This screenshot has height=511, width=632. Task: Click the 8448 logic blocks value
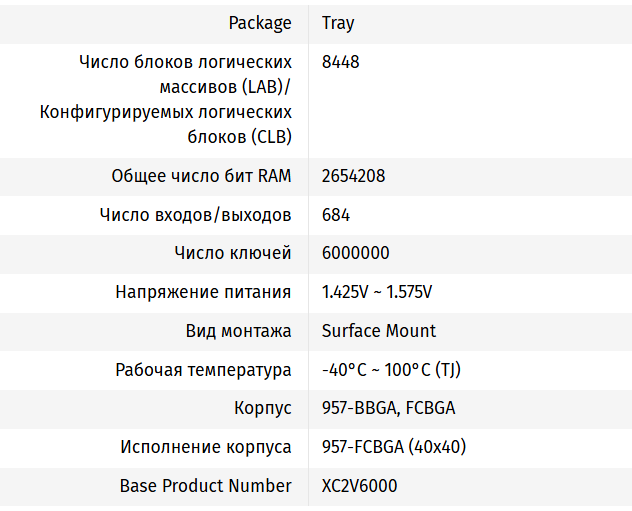coord(341,62)
